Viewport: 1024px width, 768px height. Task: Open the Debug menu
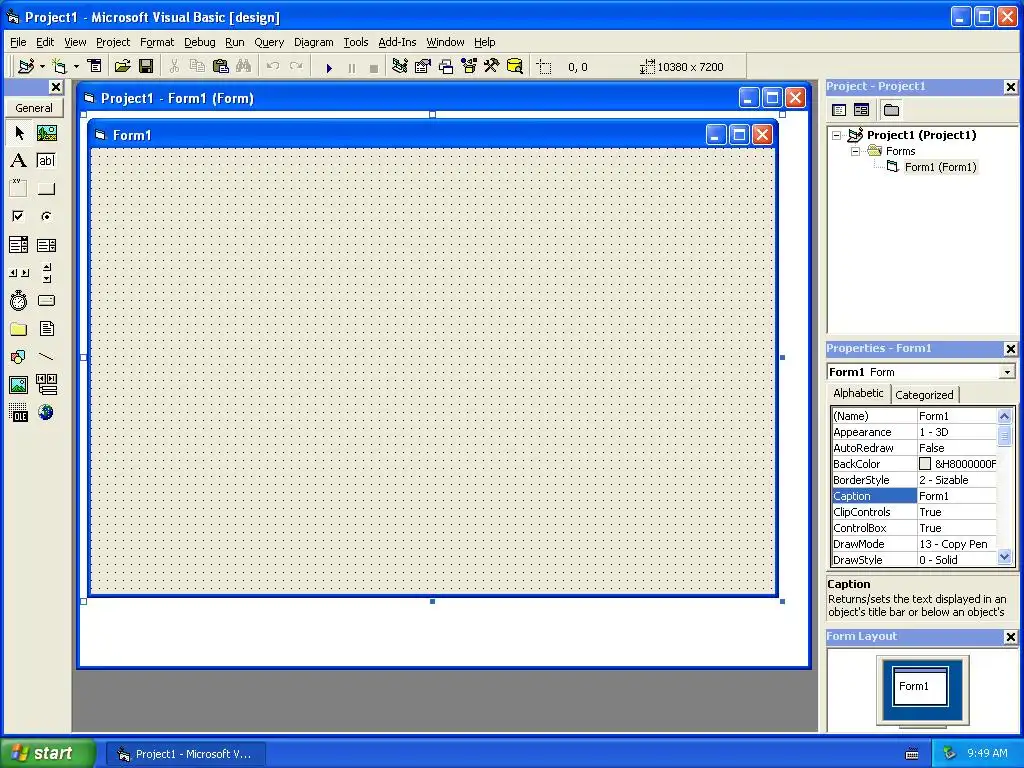point(200,42)
